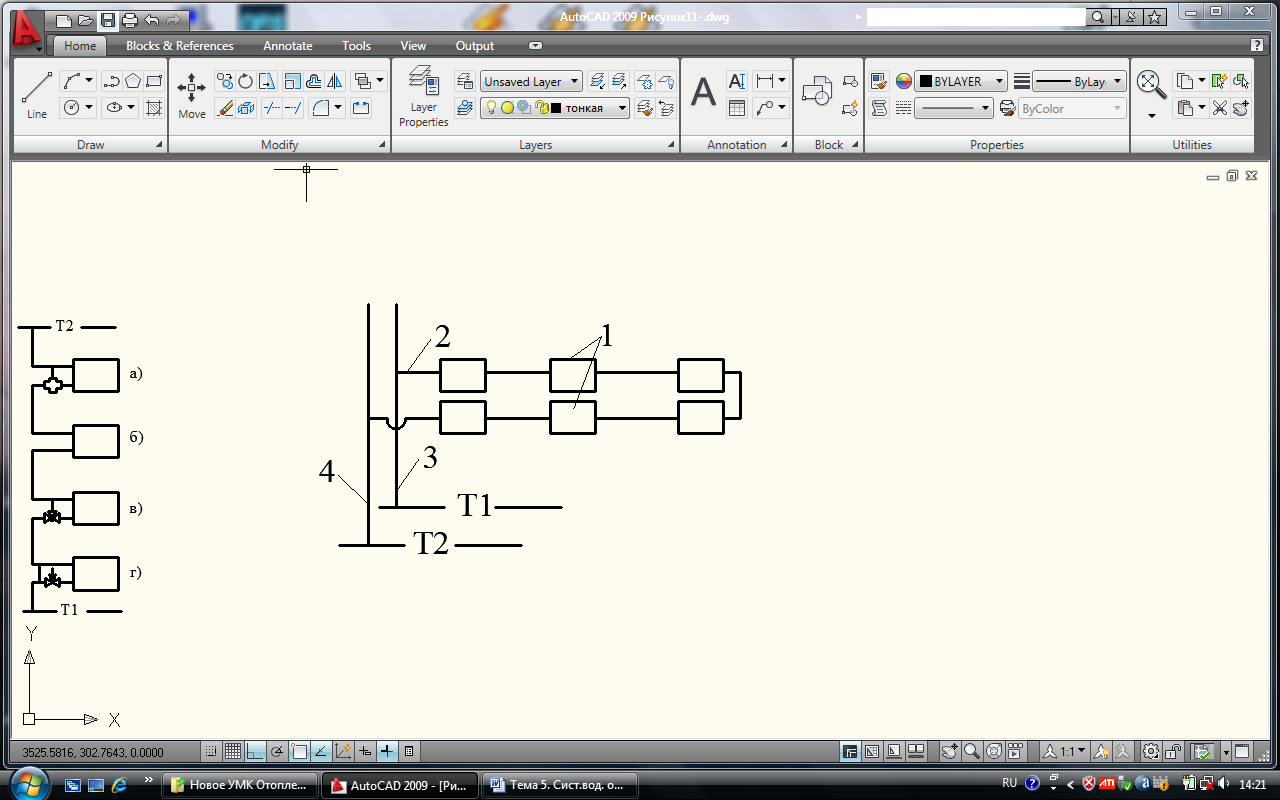Toggle Snap mode in status bar
Image resolution: width=1280 pixels, height=800 pixels.
[x=212, y=751]
